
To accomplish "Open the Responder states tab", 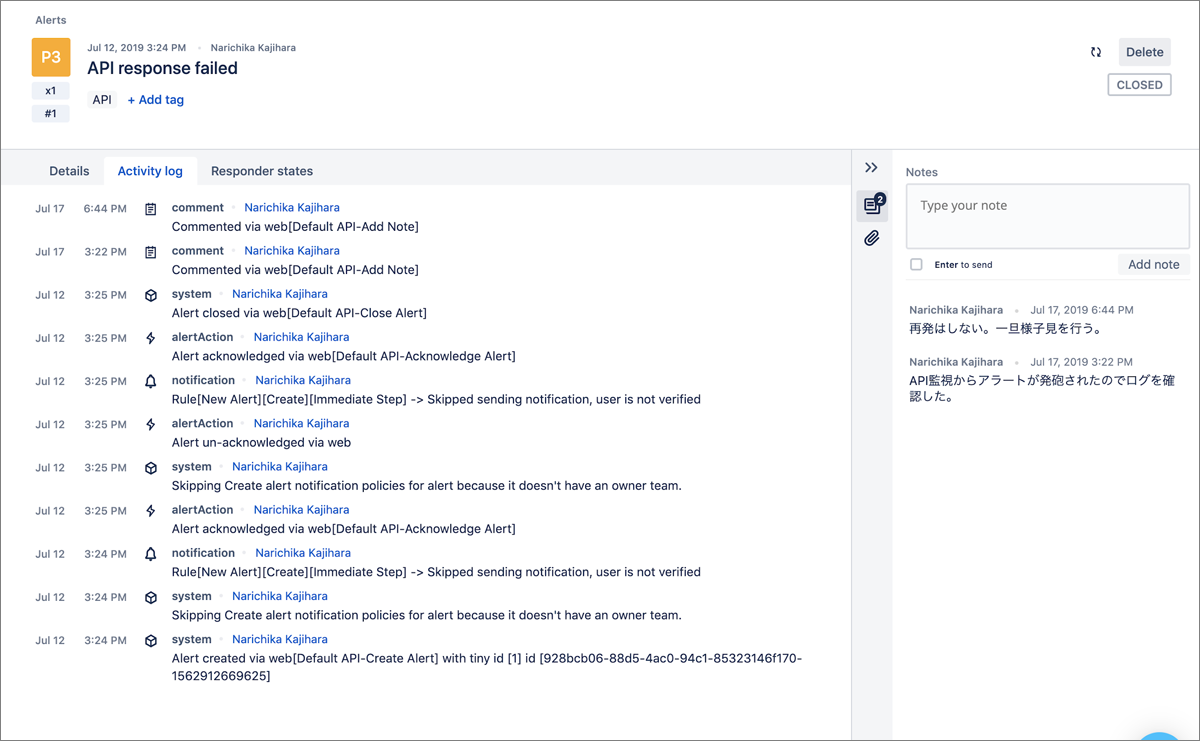I will 262,171.
